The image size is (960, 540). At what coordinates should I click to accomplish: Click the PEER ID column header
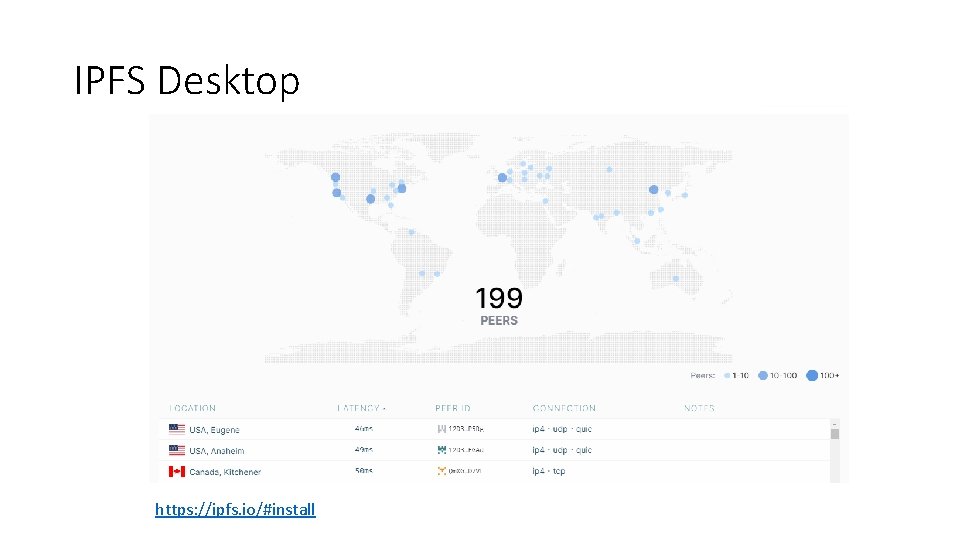pyautogui.click(x=452, y=408)
